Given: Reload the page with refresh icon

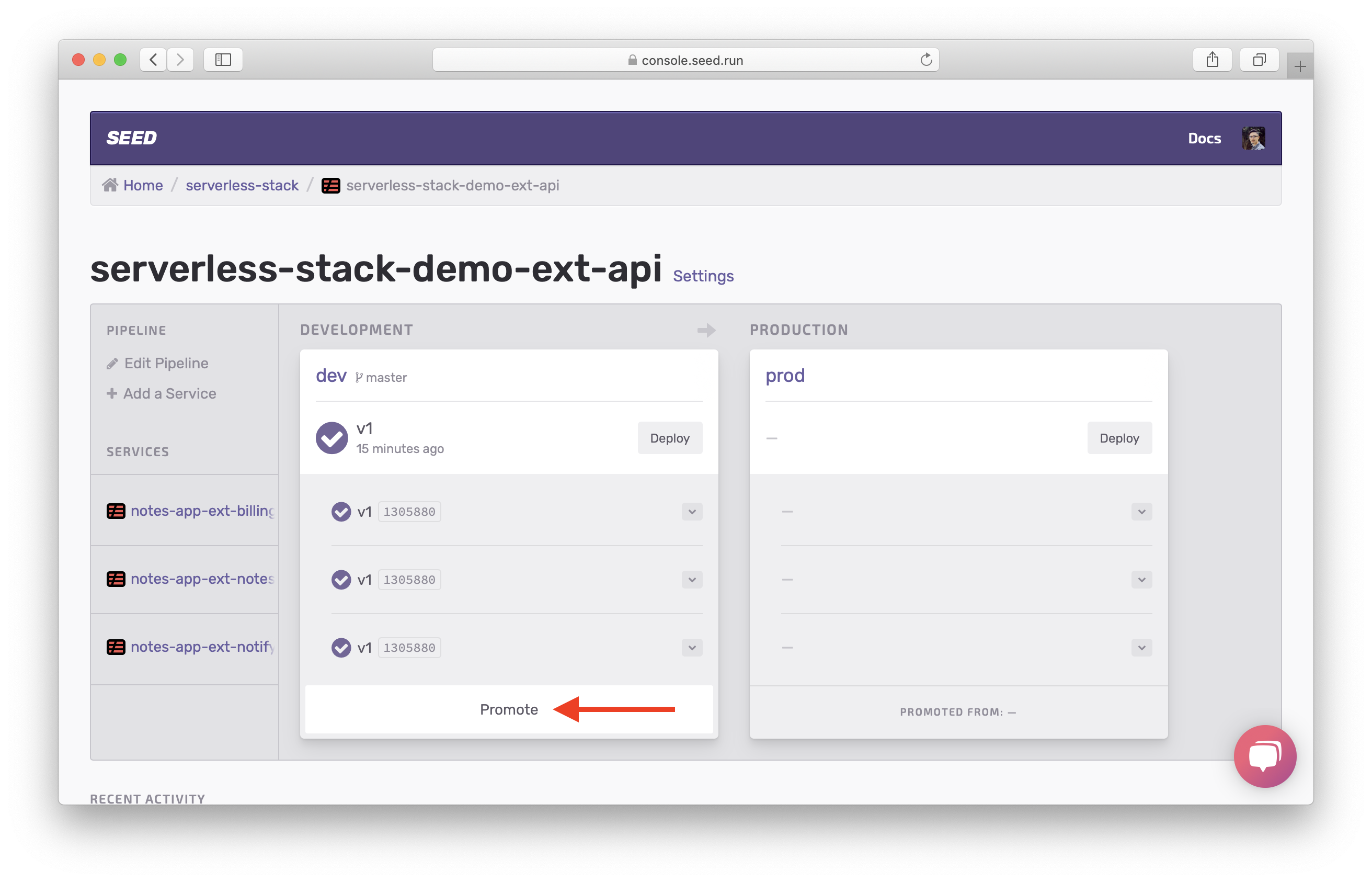Looking at the screenshot, I should click(925, 60).
